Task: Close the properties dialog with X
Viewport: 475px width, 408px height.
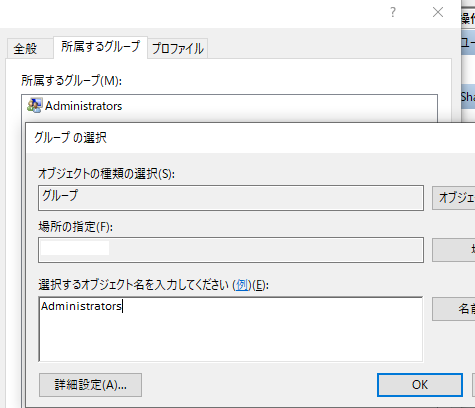Action: [x=438, y=13]
